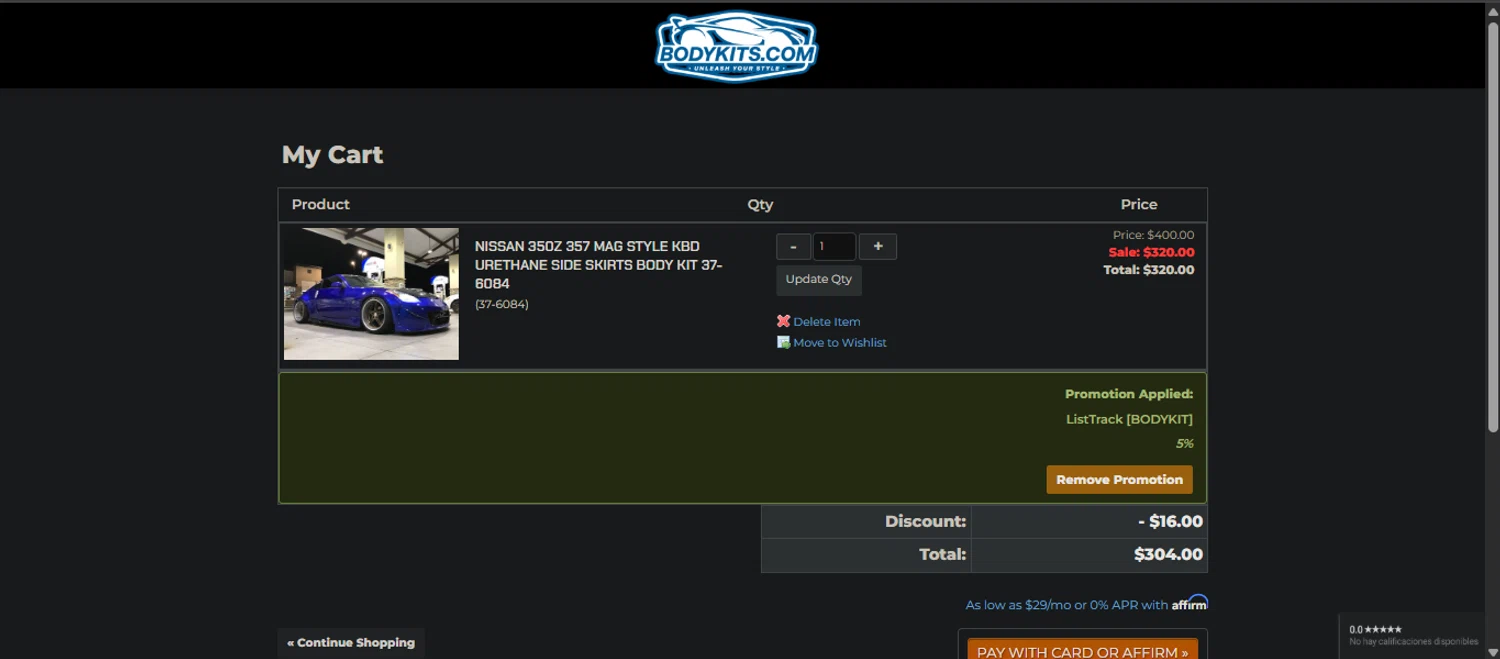The width and height of the screenshot is (1500, 659).
Task: Click the Delete Item link
Action: [826, 322]
